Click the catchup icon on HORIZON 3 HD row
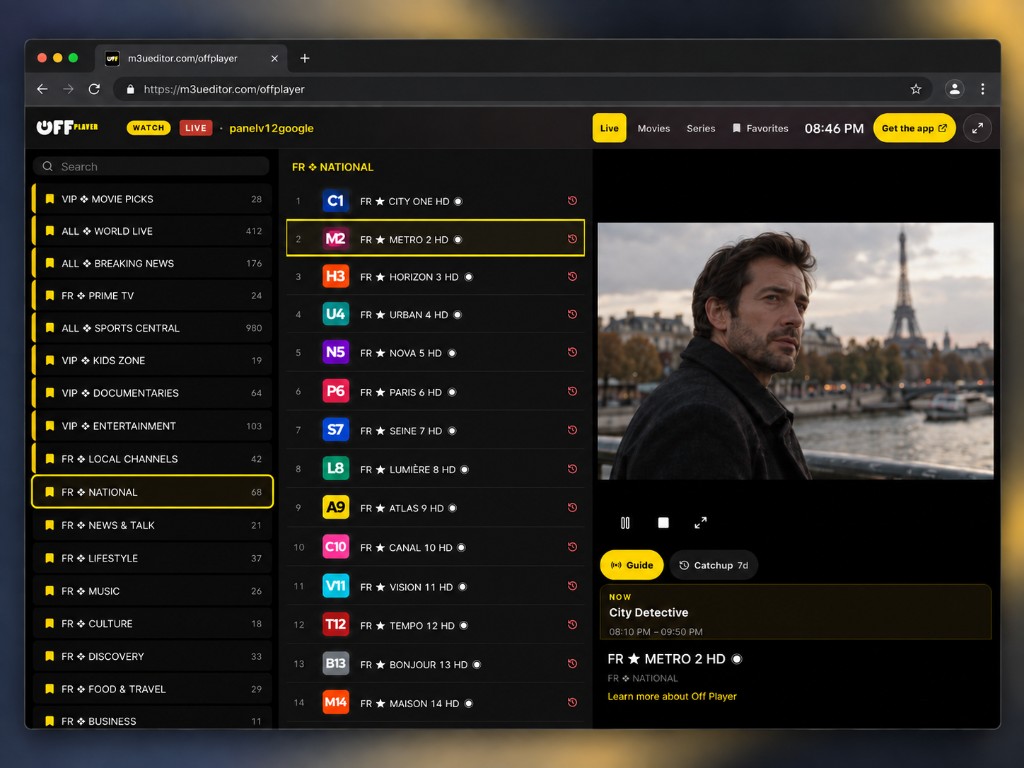The image size is (1024, 768). 572,276
